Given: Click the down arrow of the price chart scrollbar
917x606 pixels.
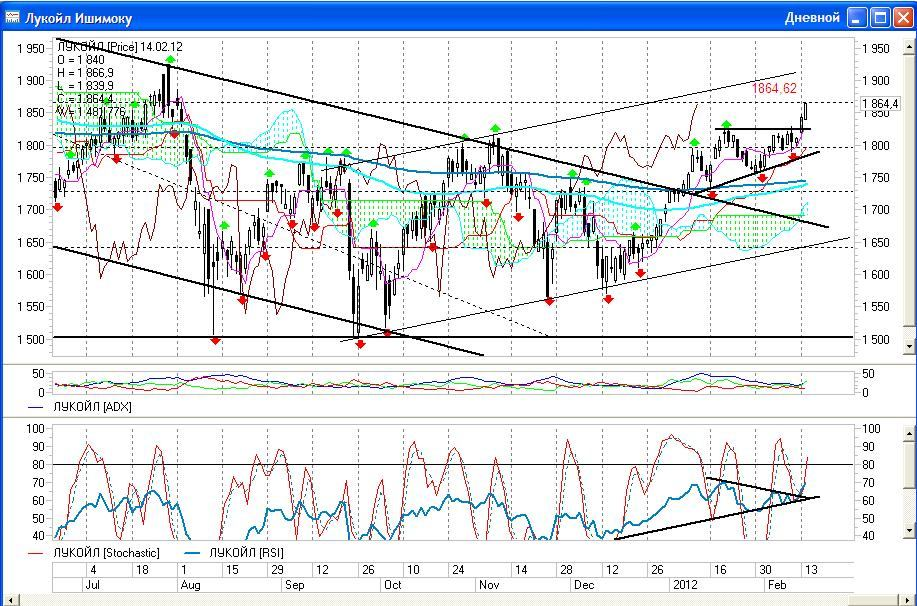Looking at the screenshot, I should click(x=909, y=346).
